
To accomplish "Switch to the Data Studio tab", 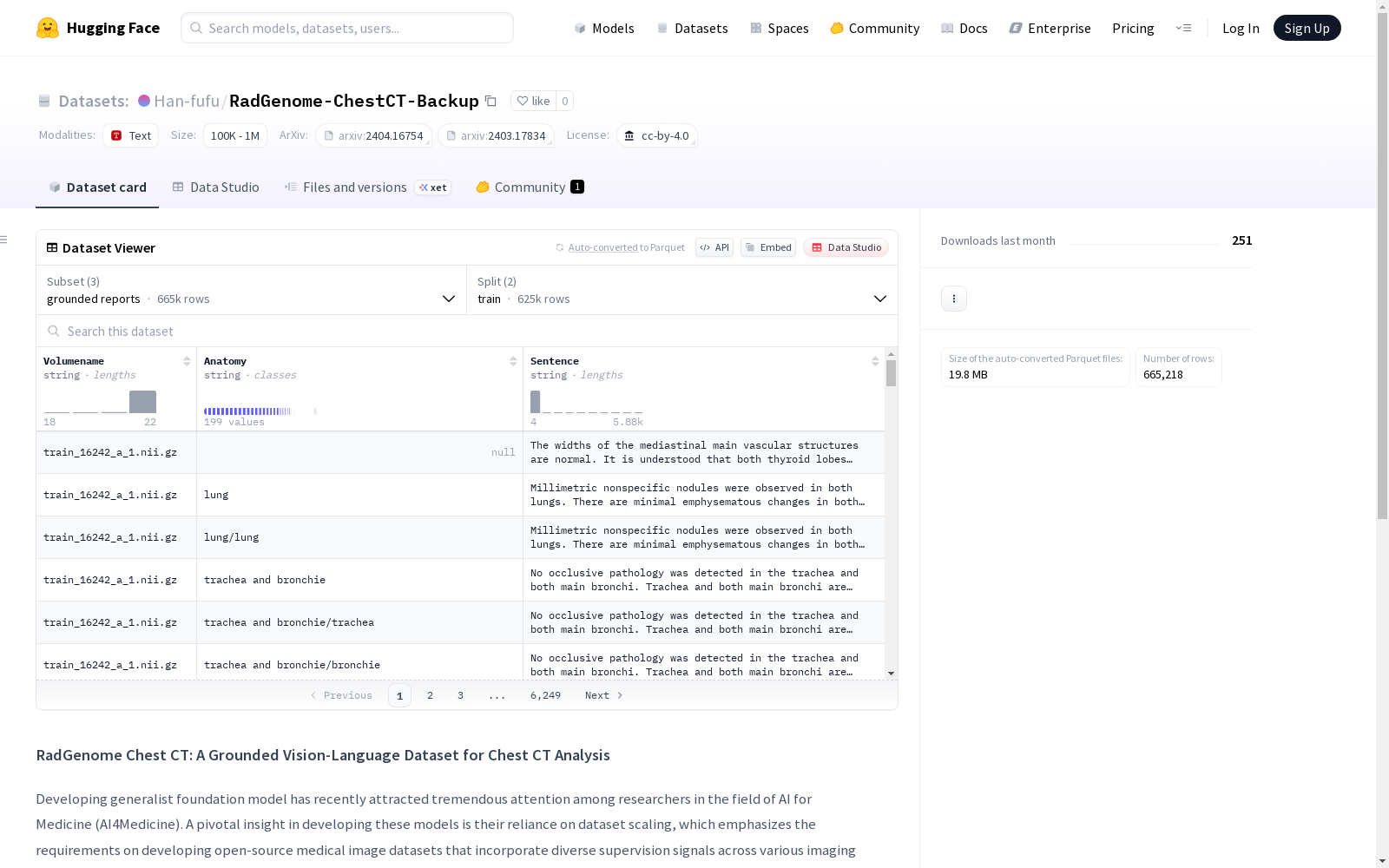I will [216, 187].
